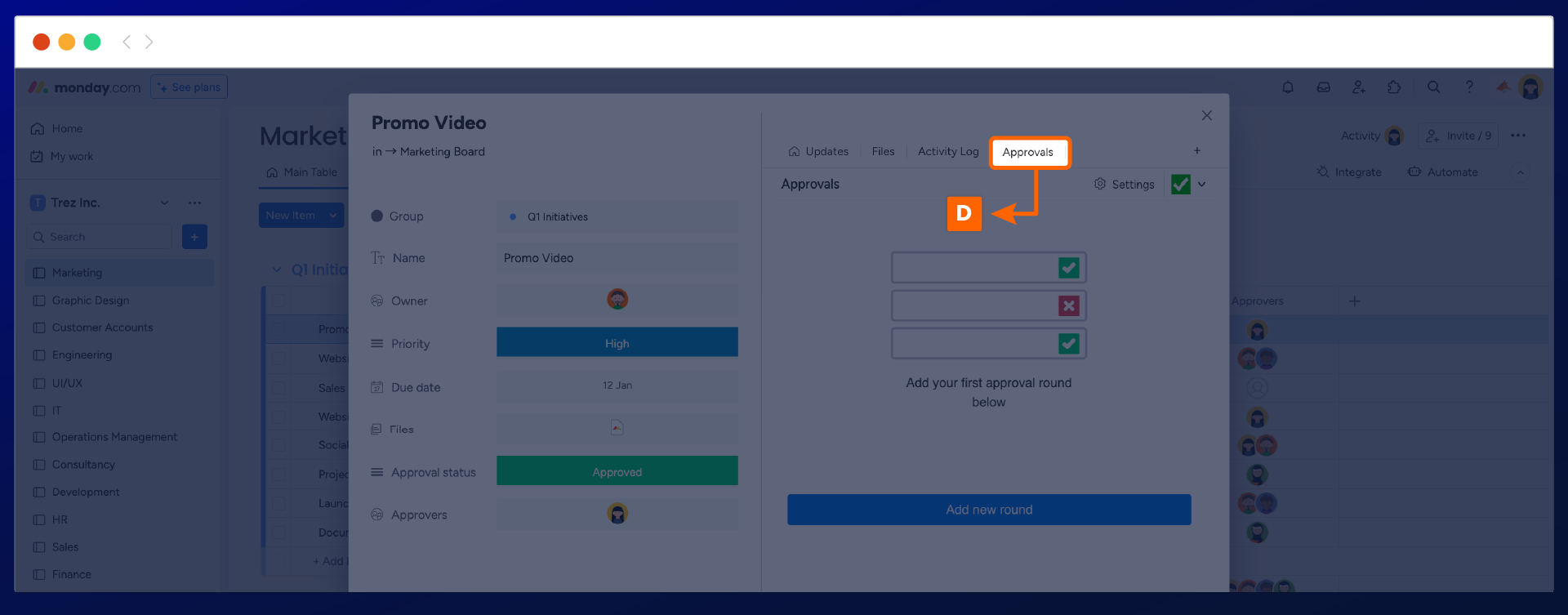The image size is (1568, 615).
Task: Click the invite members icon in top bar
Action: click(x=1358, y=87)
